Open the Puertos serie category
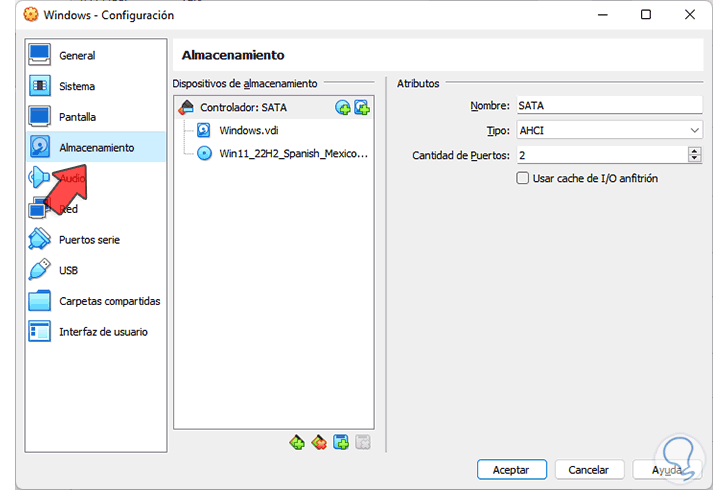Viewport: 728px width, 490px height. coord(96,240)
